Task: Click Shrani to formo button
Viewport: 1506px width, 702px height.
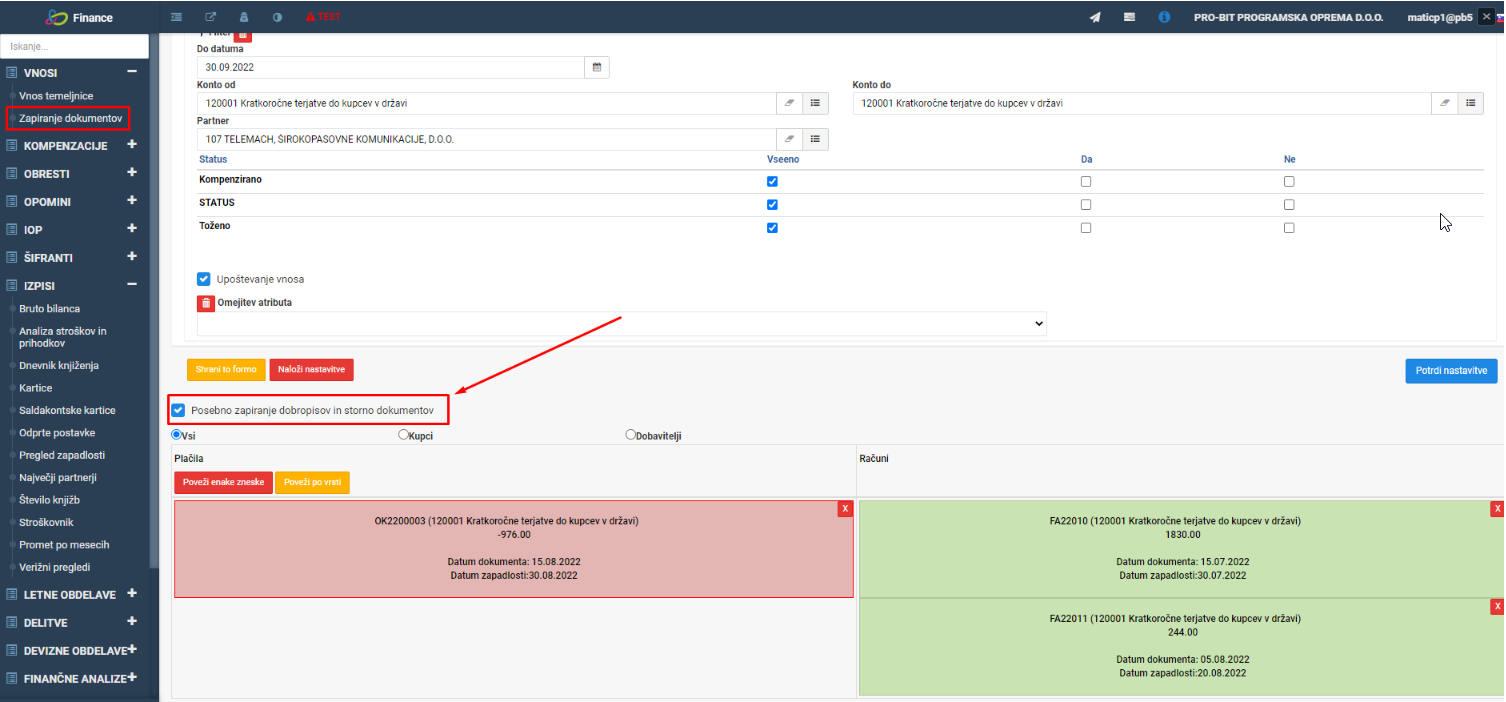Action: point(226,369)
